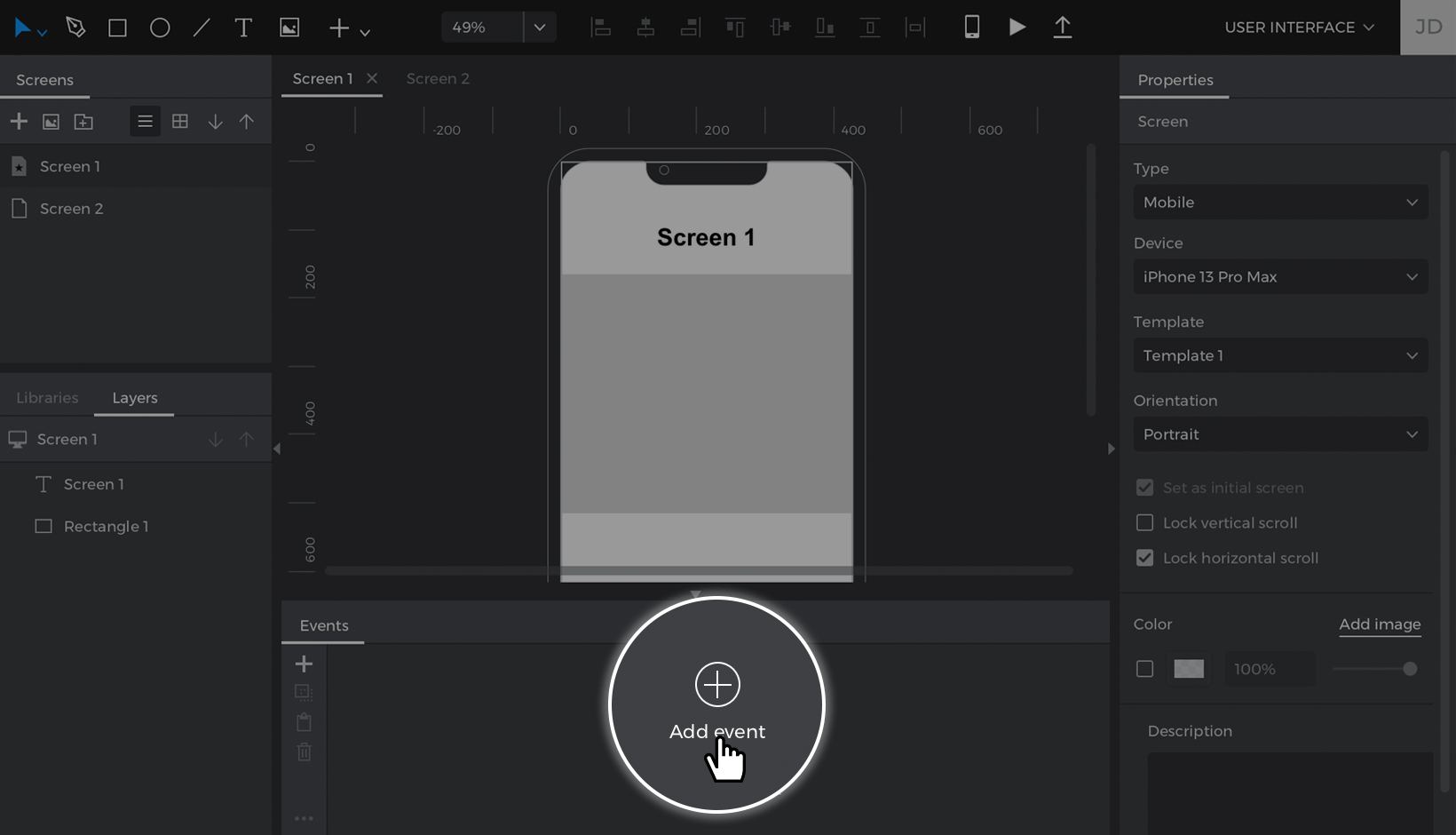Toggle the Color checkbox
The width and height of the screenshot is (1456, 835).
1145,669
